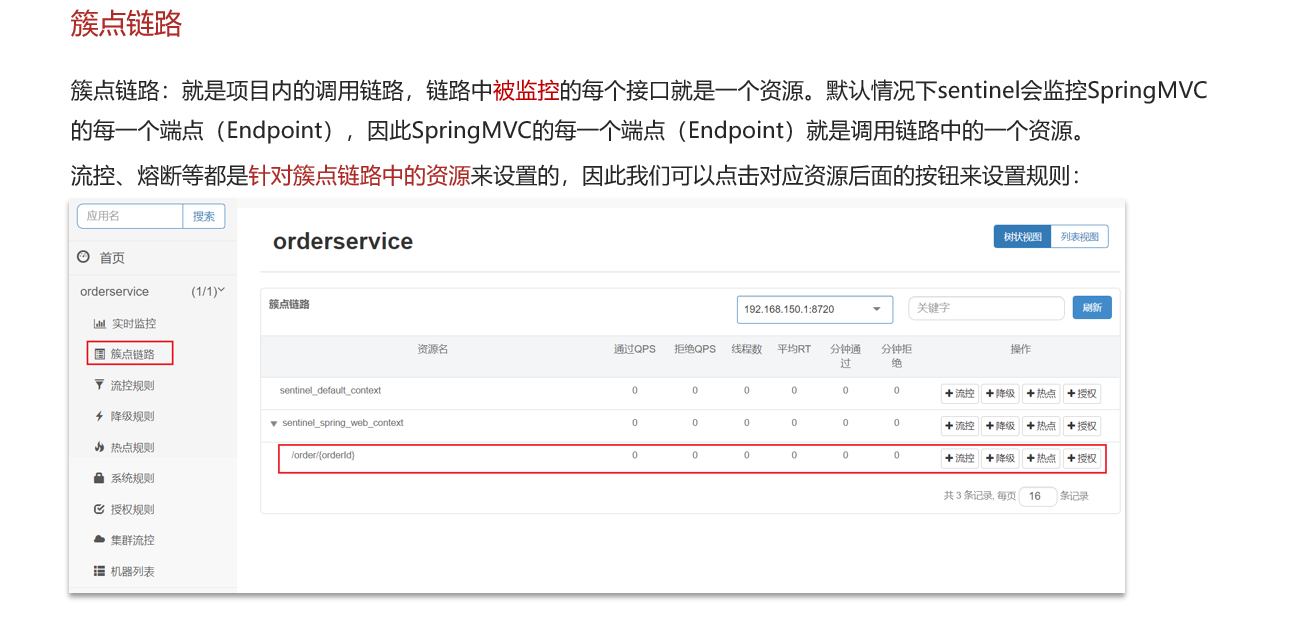Open the 192.168.150.1:8720 machine dropdown
The image size is (1294, 618).
pyautogui.click(x=815, y=309)
